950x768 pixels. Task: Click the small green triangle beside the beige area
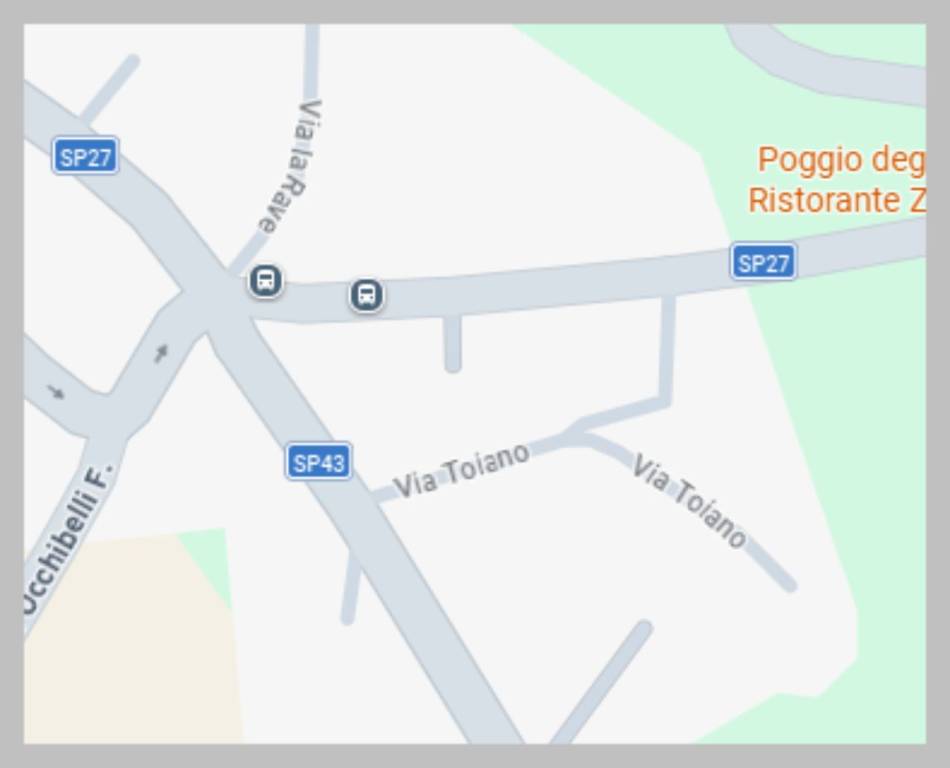(209, 560)
